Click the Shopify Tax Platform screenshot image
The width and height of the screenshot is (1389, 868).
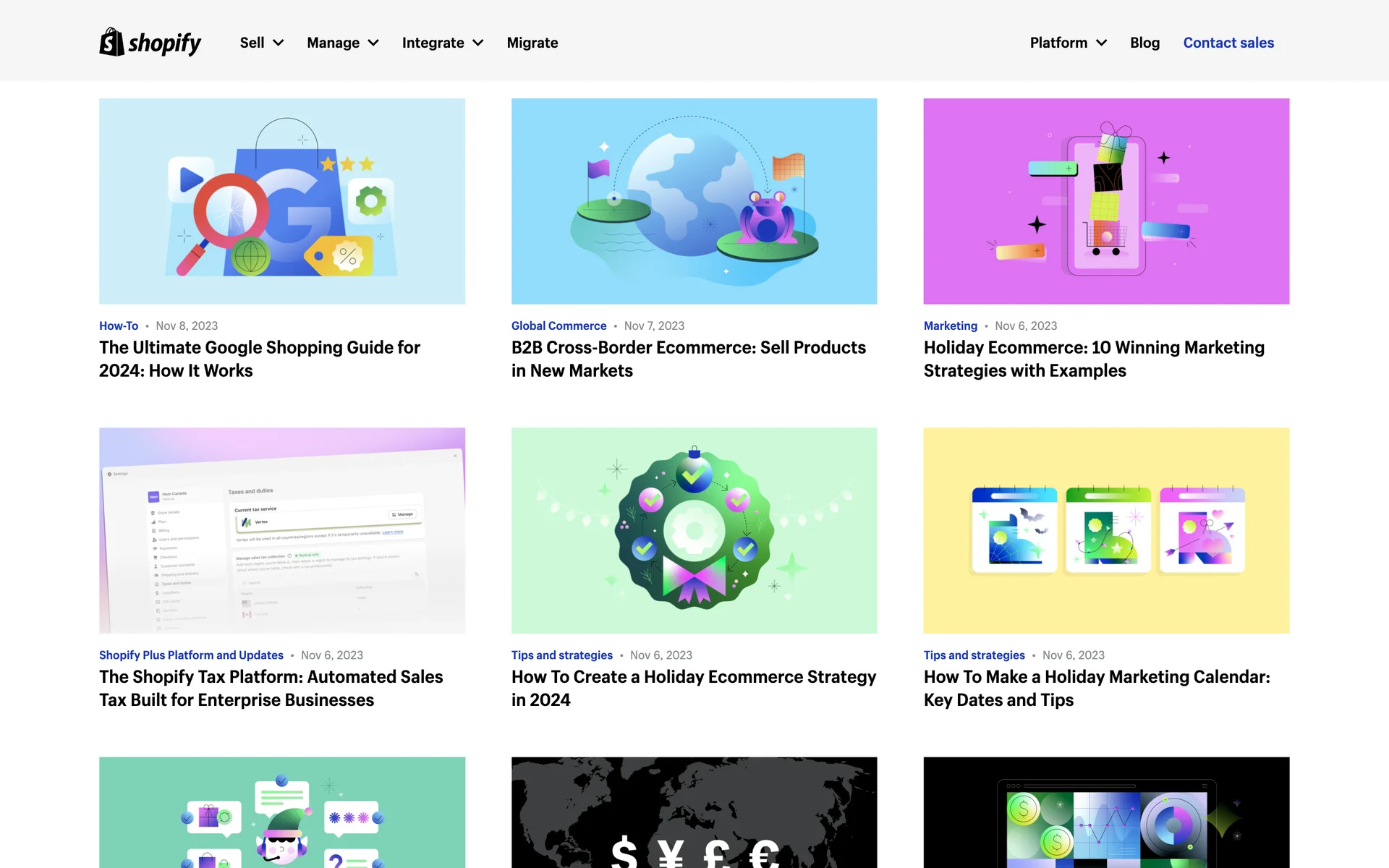point(282,530)
